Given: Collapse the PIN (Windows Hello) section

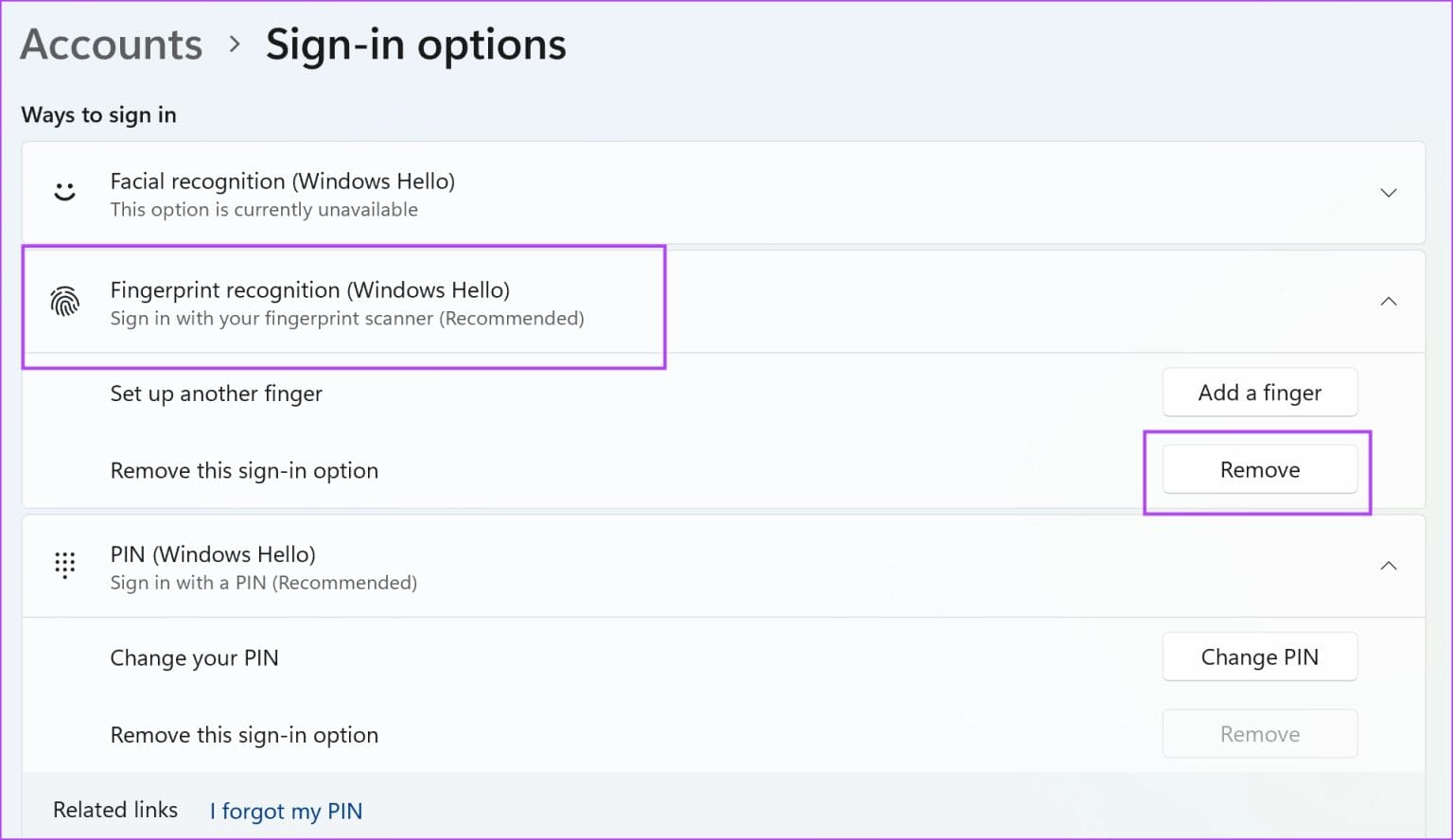Looking at the screenshot, I should coord(1388,565).
